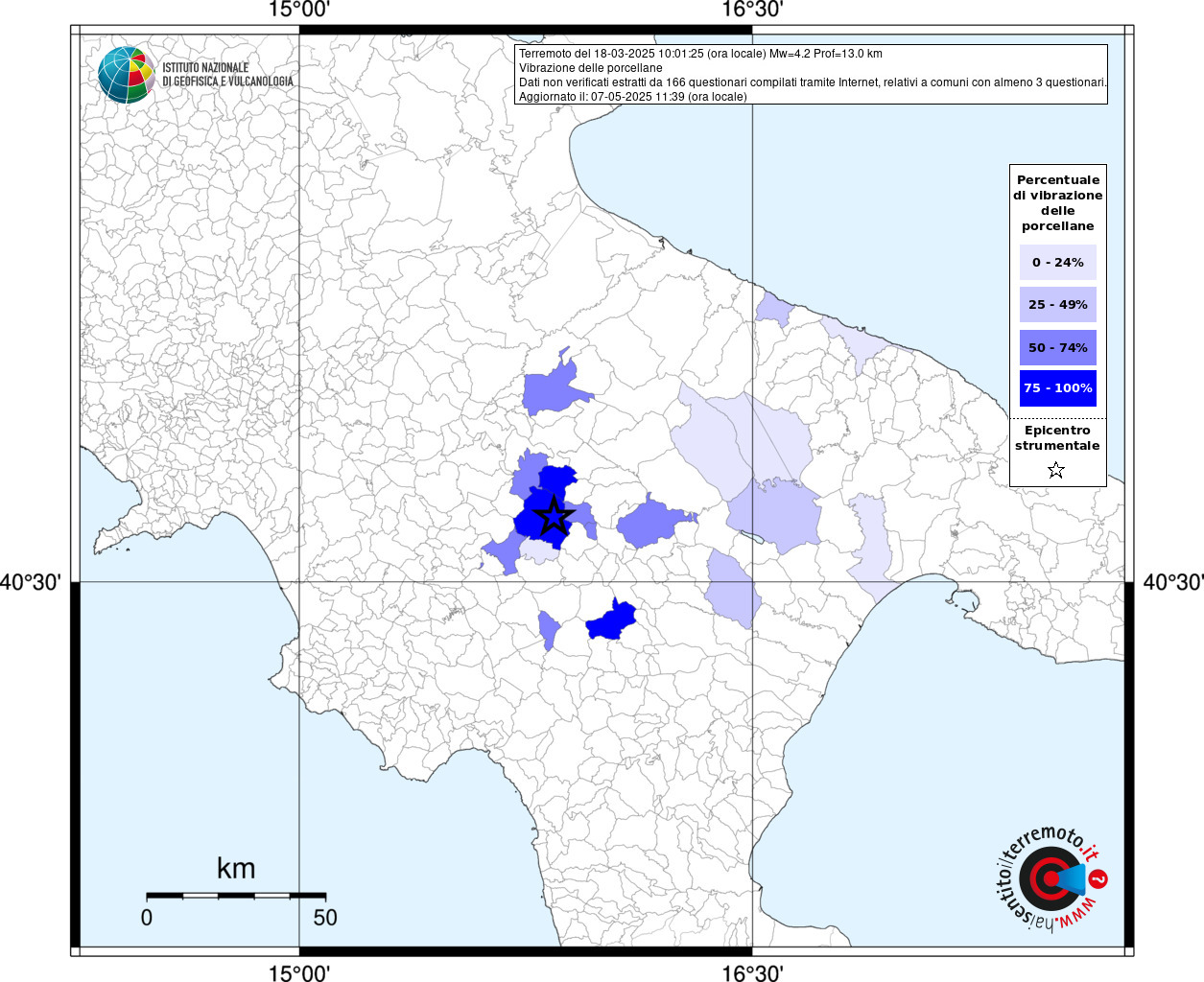Viewport: 1204px width, 982px height.
Task: Click the '0' value on the scale bar
Action: pos(147,918)
